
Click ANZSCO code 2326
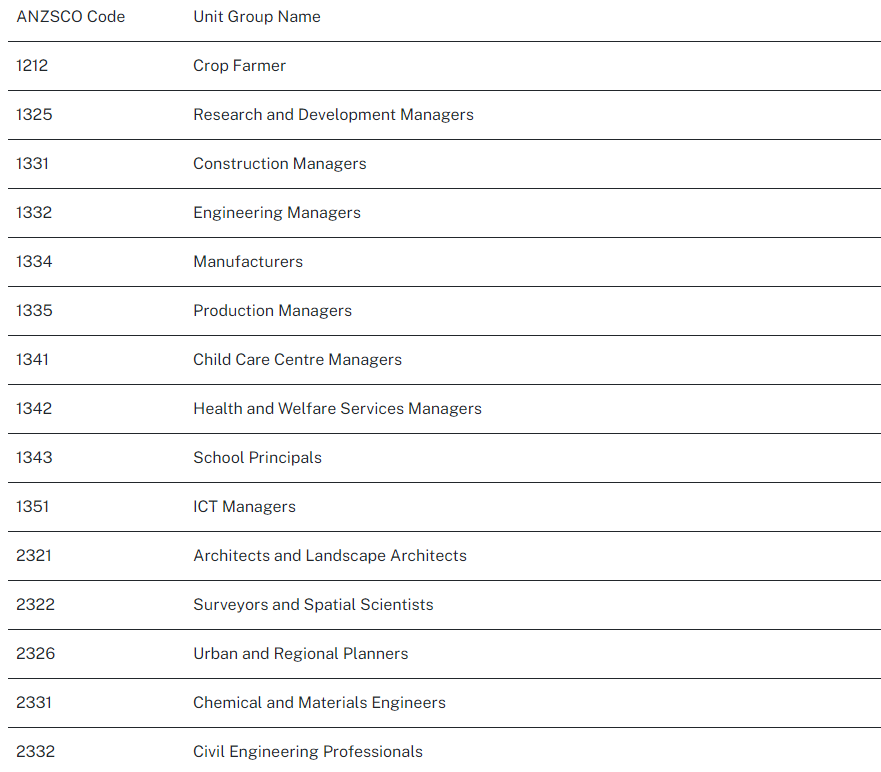(x=35, y=654)
